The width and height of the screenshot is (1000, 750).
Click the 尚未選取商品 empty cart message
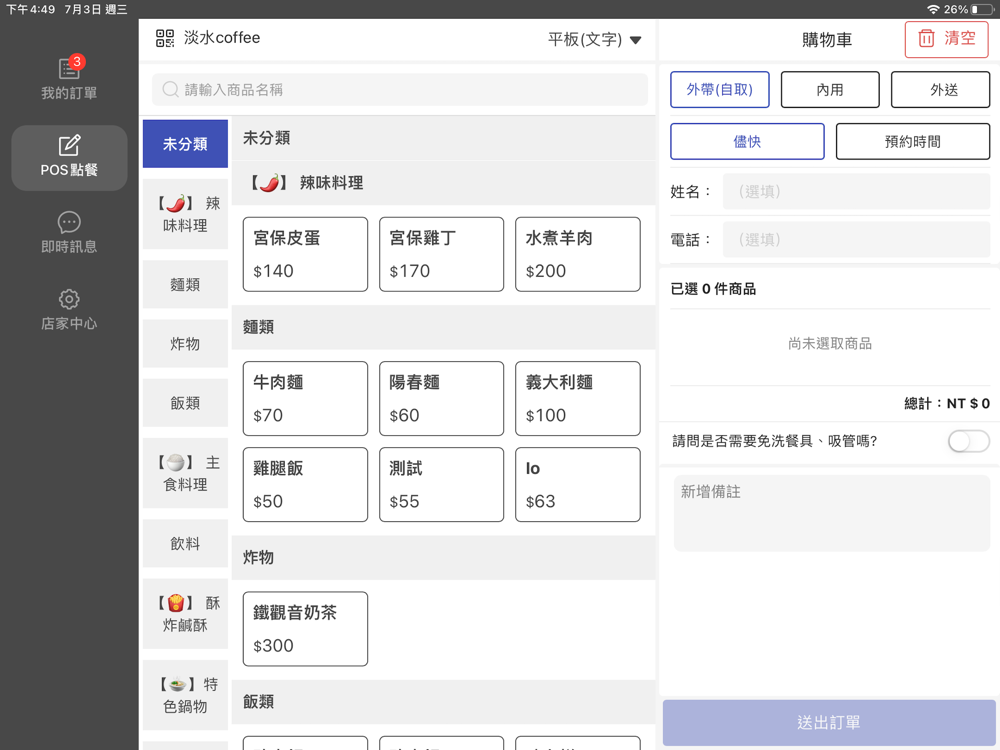pyautogui.click(x=830, y=344)
